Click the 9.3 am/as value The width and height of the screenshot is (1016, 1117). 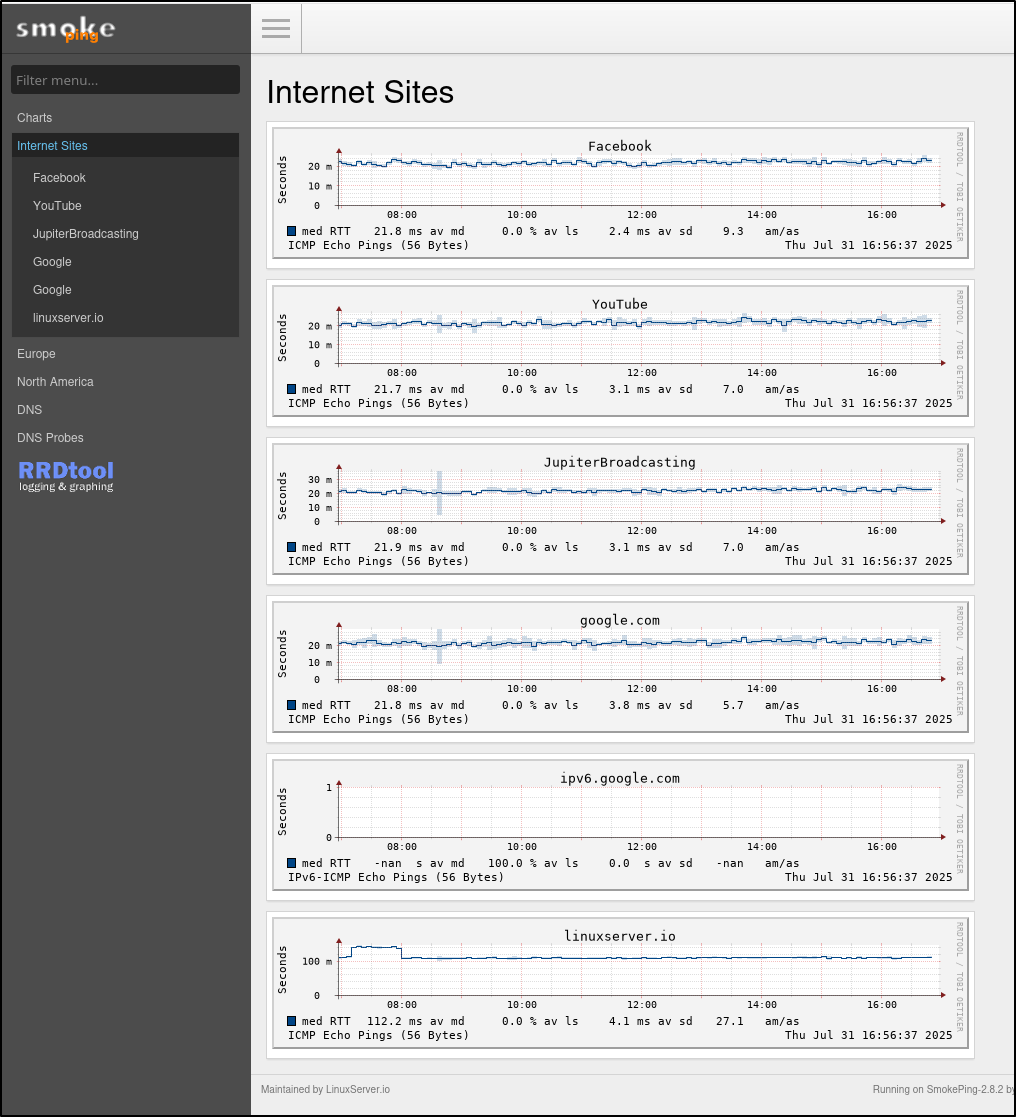pyautogui.click(x=733, y=231)
